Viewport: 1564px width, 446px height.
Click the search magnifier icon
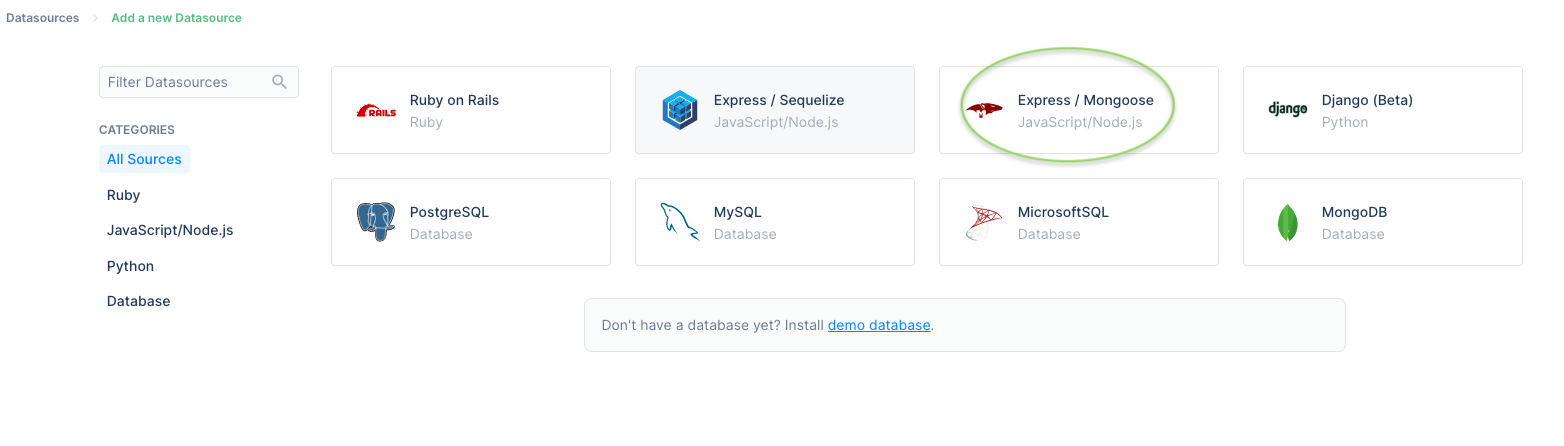[280, 82]
